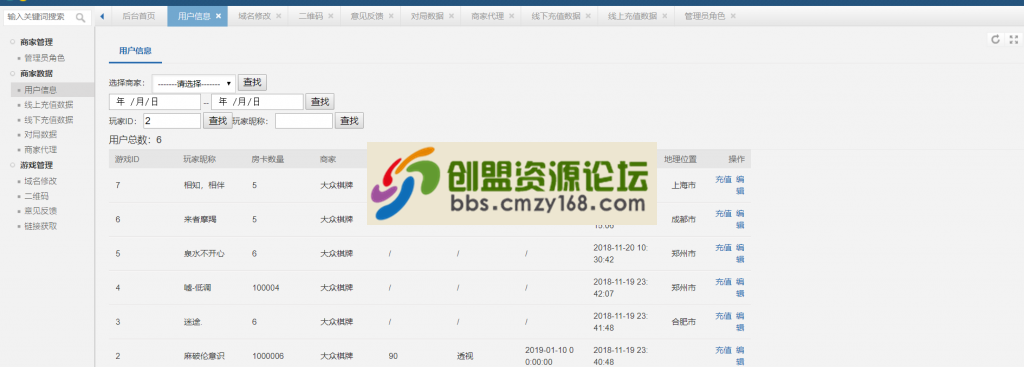Click 充值 for player 相知、相伴
Image resolution: width=1024 pixels, height=367 pixels.
coord(723,180)
